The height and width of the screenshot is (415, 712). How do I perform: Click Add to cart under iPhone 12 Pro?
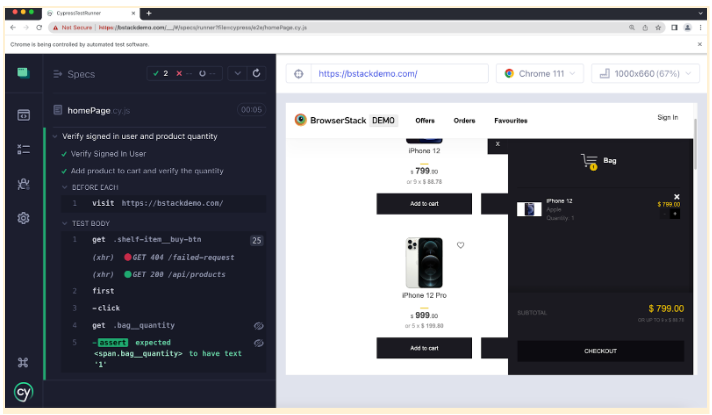tap(424, 348)
